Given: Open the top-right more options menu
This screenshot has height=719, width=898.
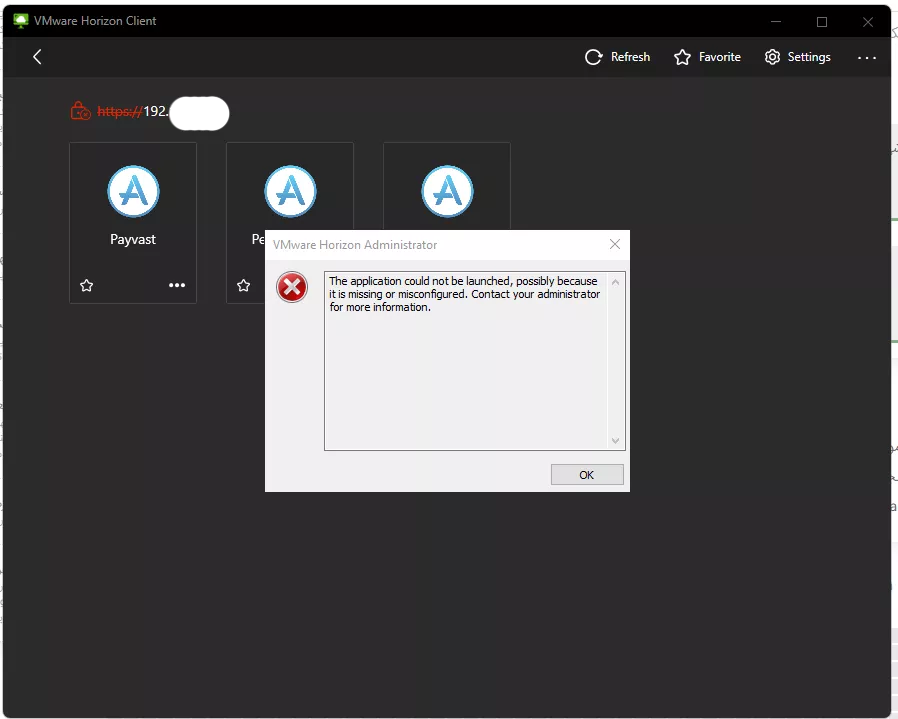Looking at the screenshot, I should (867, 57).
